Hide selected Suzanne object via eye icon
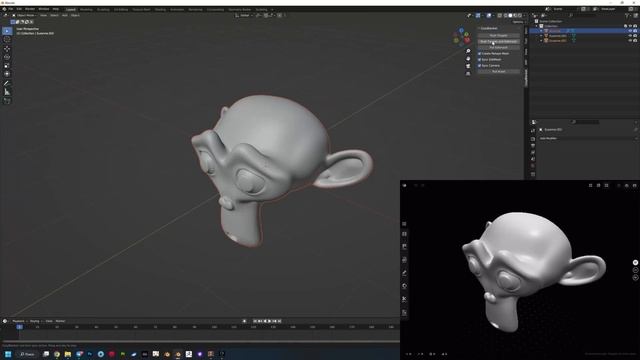Image resolution: width=640 pixels, height=360 pixels. click(630, 31)
